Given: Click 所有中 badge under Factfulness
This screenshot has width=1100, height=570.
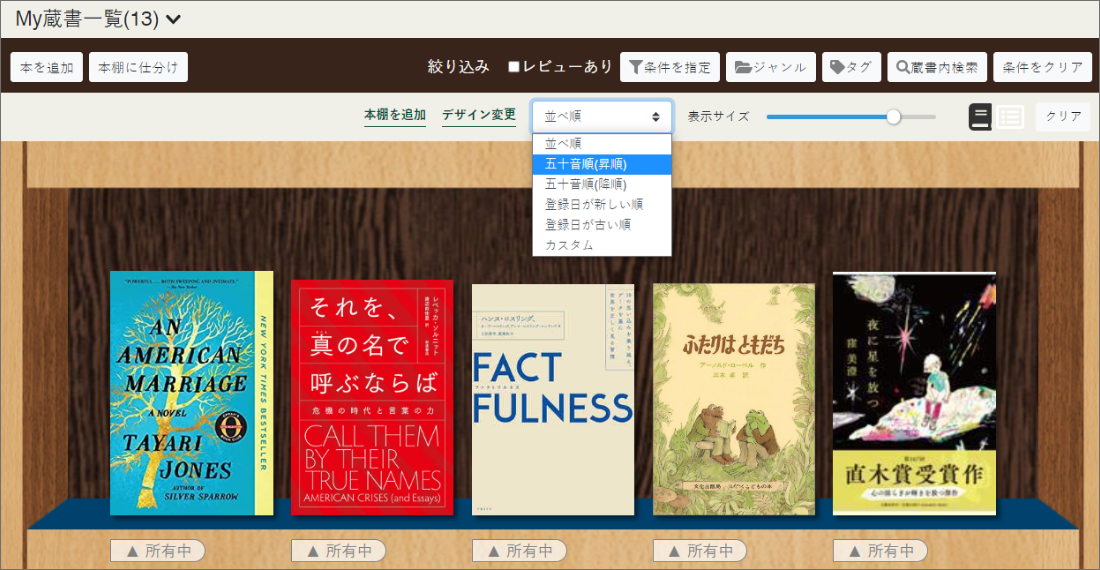Looking at the screenshot, I should [x=519, y=551].
